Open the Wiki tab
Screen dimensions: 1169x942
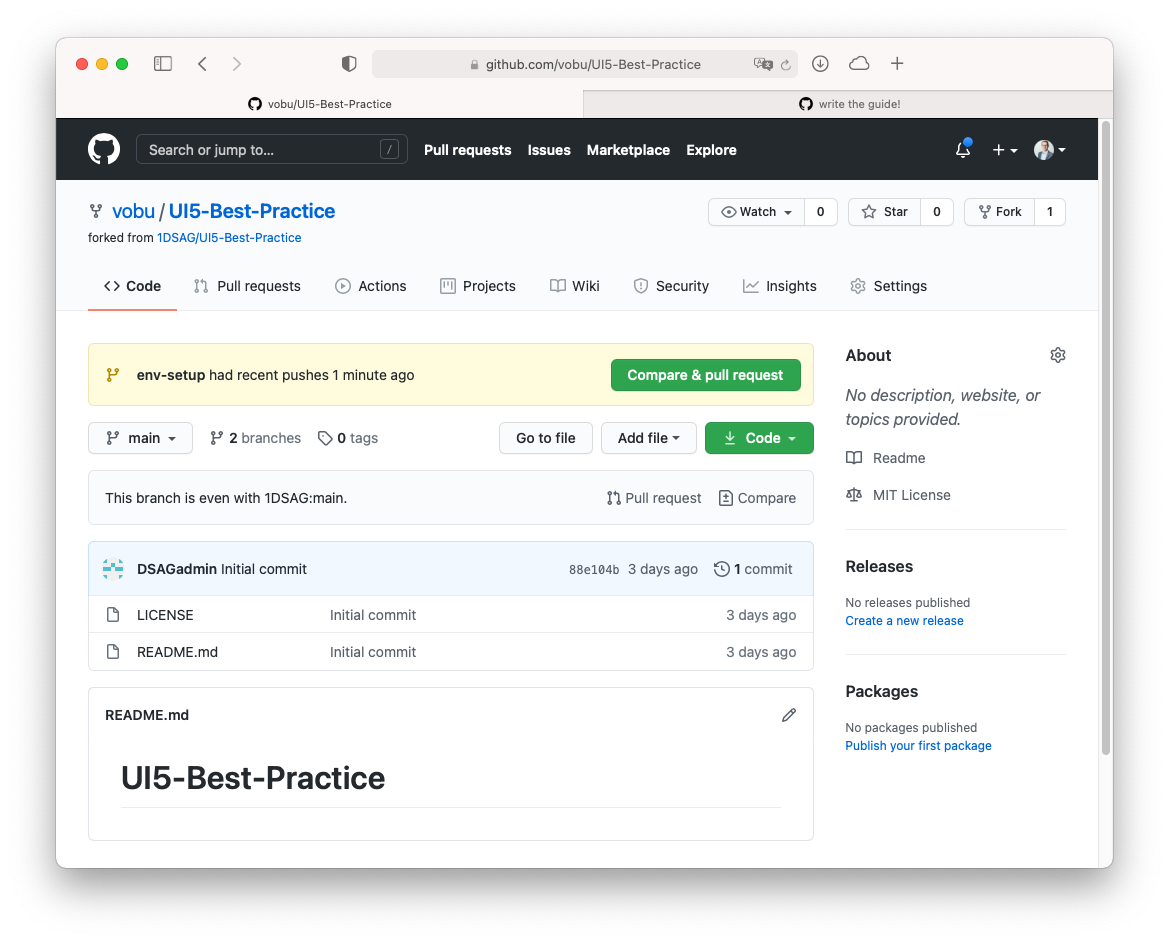click(574, 286)
